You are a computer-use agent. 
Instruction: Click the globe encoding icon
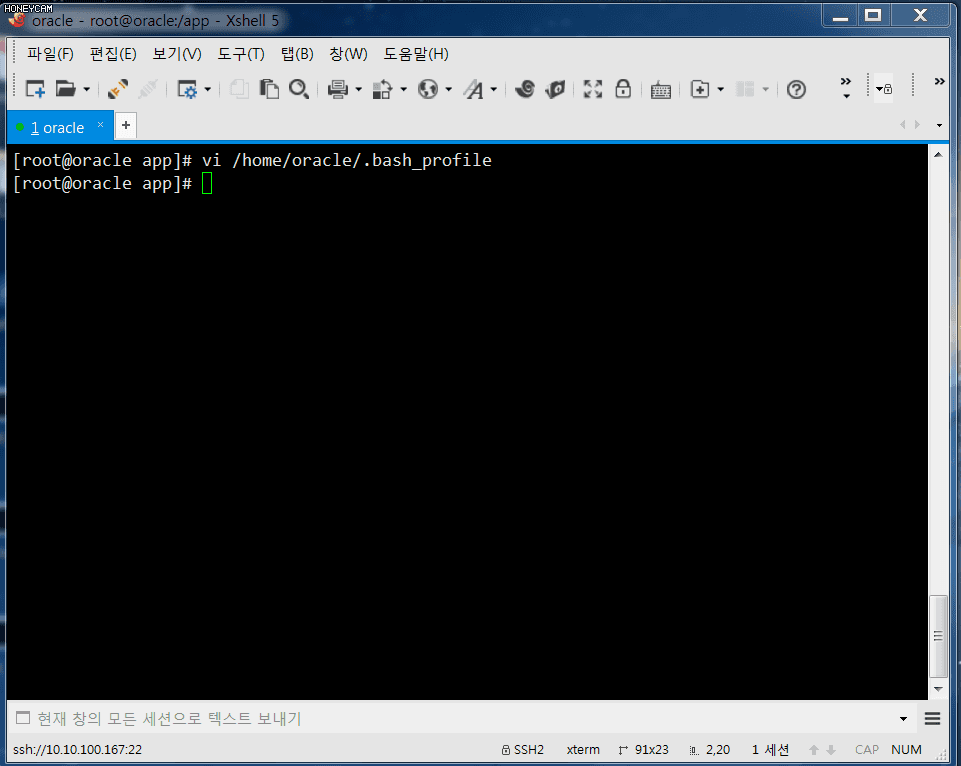428,89
